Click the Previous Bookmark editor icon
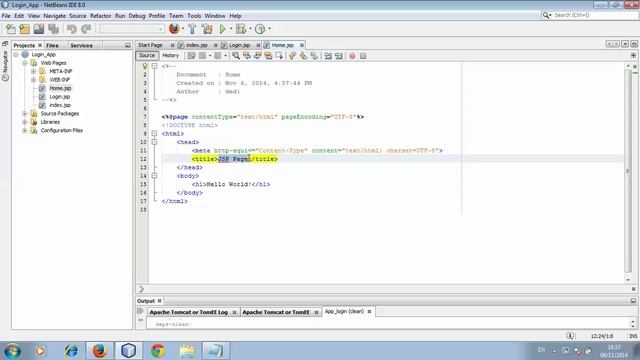 tap(292, 56)
